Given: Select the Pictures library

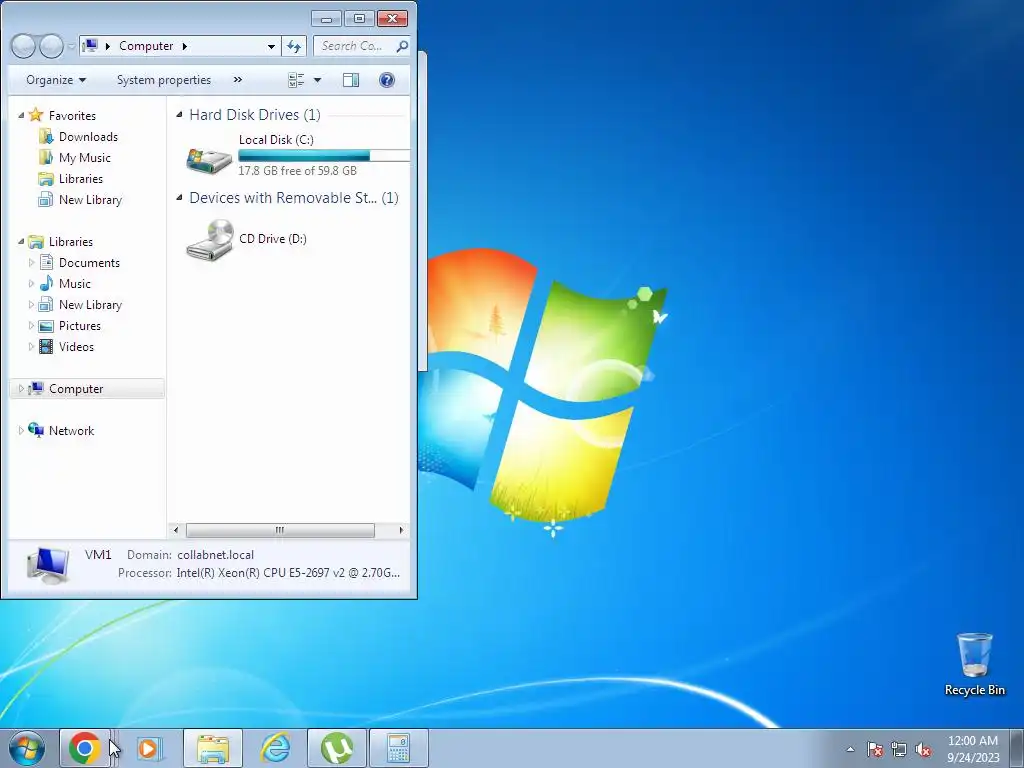Looking at the screenshot, I should 80,325.
